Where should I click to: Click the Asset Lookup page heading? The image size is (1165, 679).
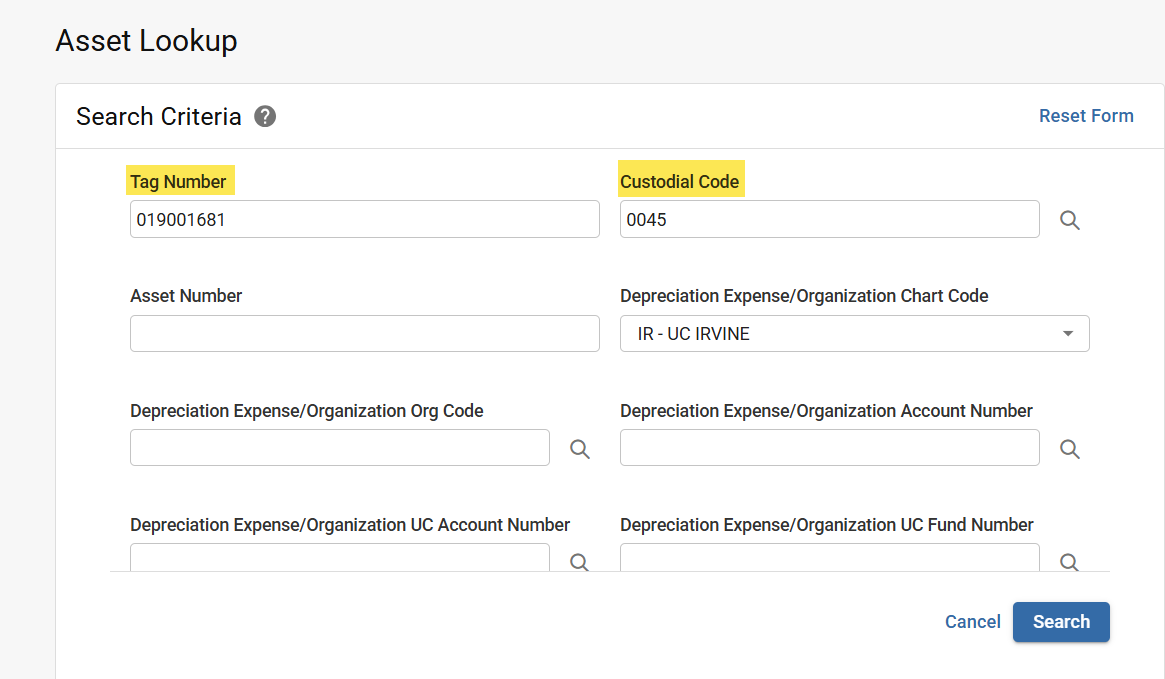click(x=146, y=41)
